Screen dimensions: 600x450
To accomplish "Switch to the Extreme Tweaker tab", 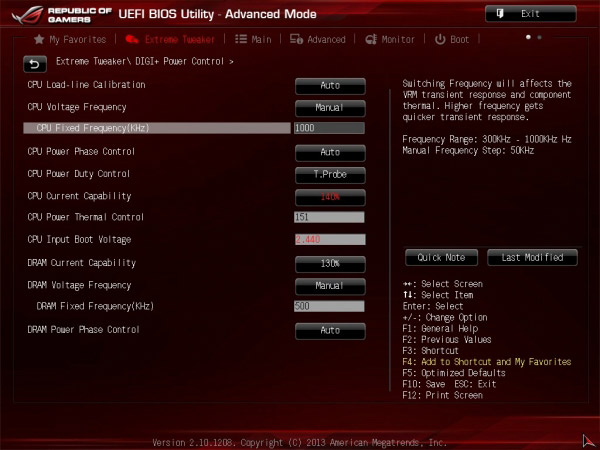I will (170, 39).
